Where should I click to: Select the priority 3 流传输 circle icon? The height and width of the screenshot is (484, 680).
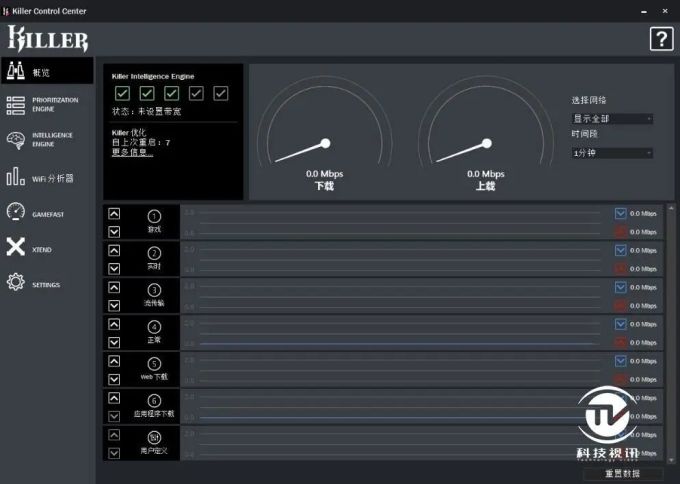pos(154,290)
